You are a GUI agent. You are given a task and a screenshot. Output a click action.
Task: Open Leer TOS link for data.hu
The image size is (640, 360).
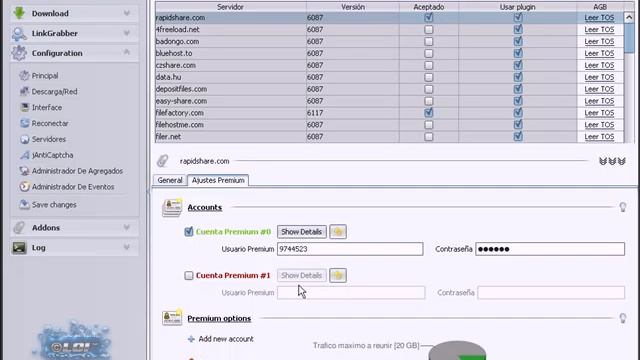click(599, 77)
